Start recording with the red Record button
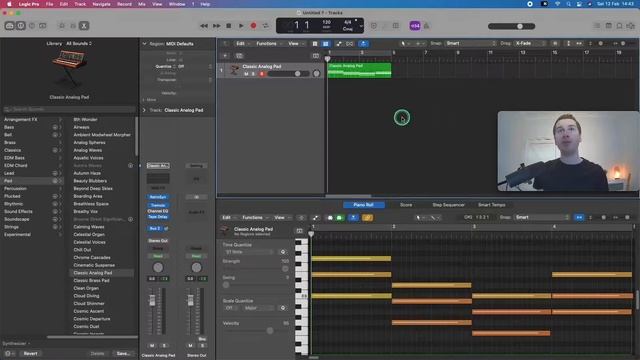Screen dimensions: 640x360 [x=253, y=26]
